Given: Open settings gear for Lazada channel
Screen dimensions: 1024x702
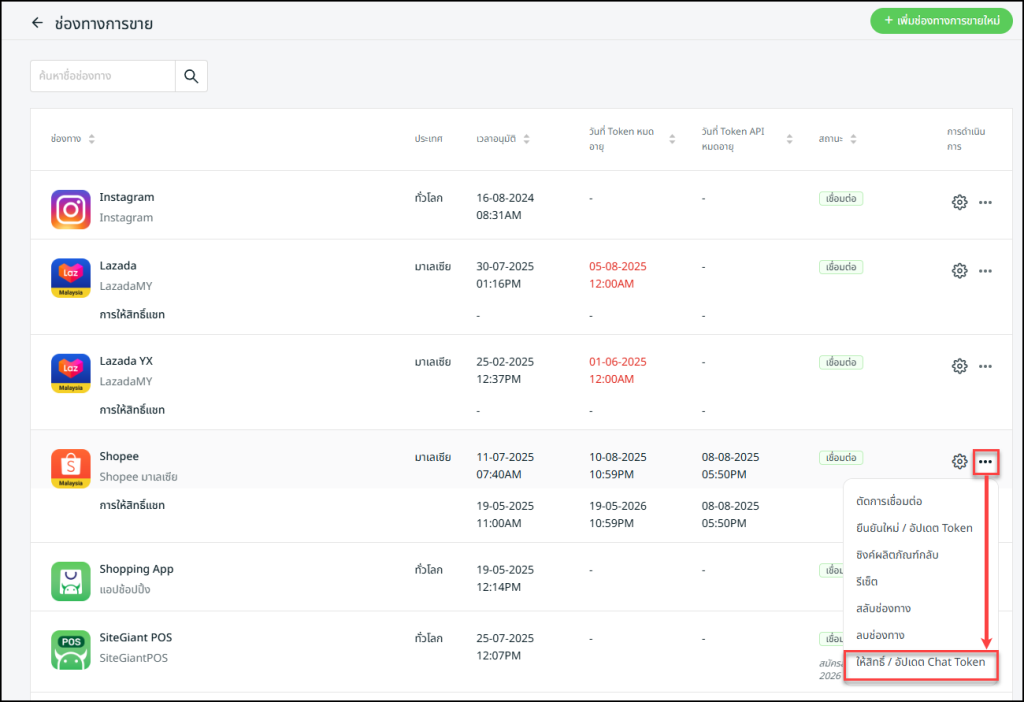Looking at the screenshot, I should click(959, 270).
